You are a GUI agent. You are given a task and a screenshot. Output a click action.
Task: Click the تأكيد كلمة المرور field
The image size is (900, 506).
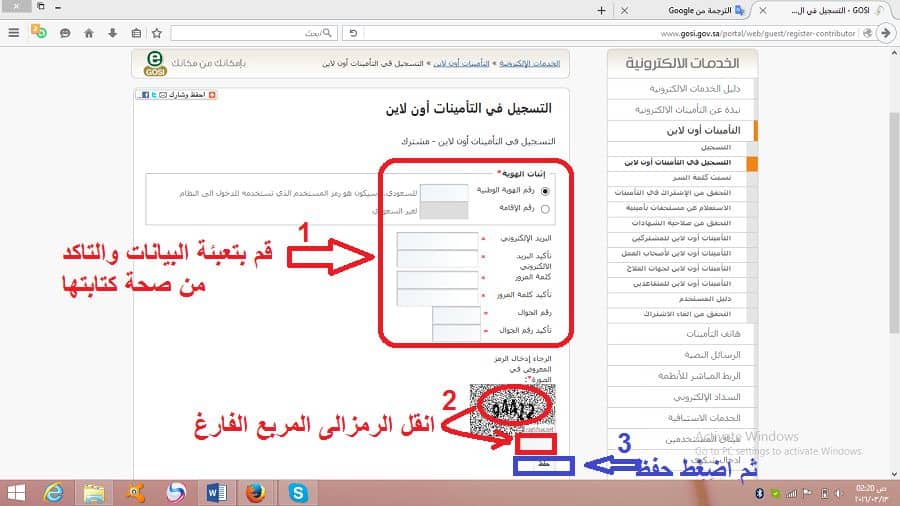[x=437, y=297]
